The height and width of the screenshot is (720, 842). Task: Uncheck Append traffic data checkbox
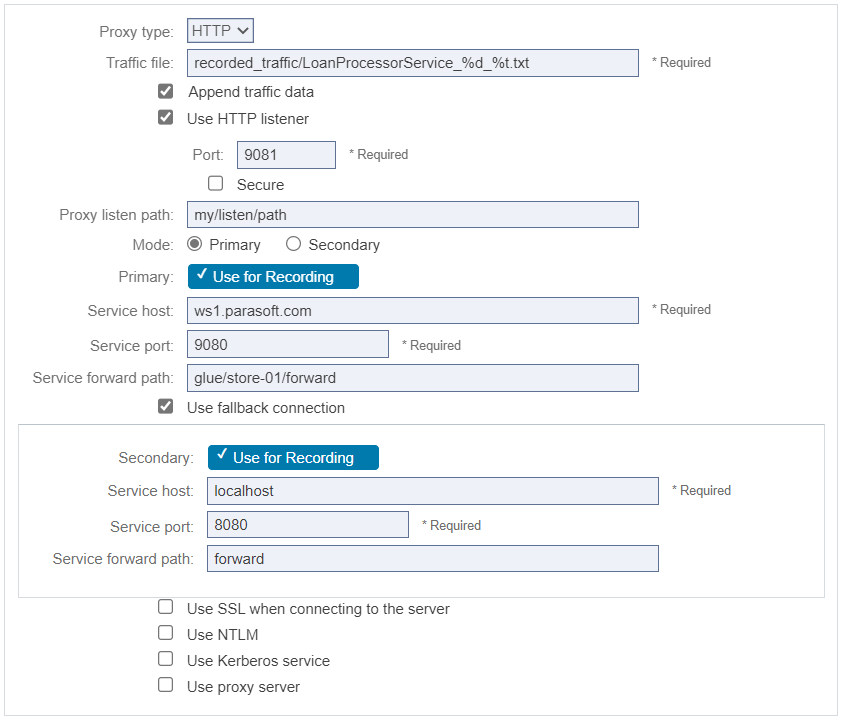coord(165,91)
